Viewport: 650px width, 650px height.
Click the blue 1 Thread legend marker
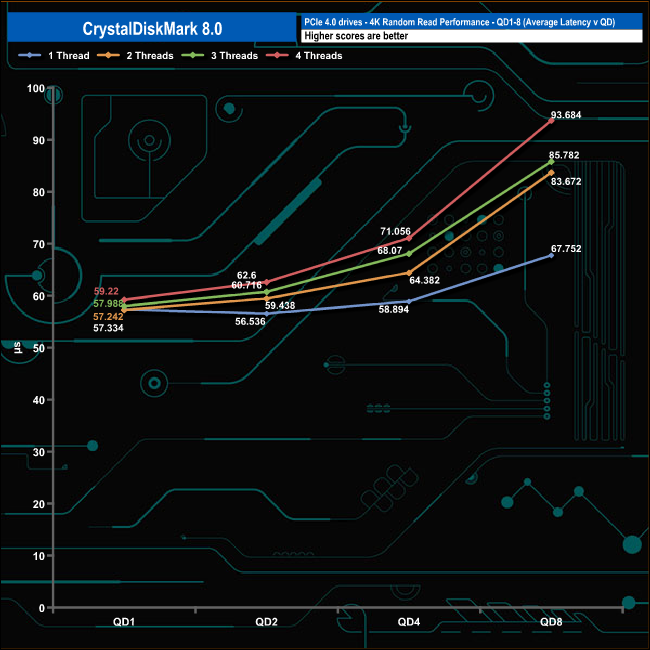tap(29, 55)
